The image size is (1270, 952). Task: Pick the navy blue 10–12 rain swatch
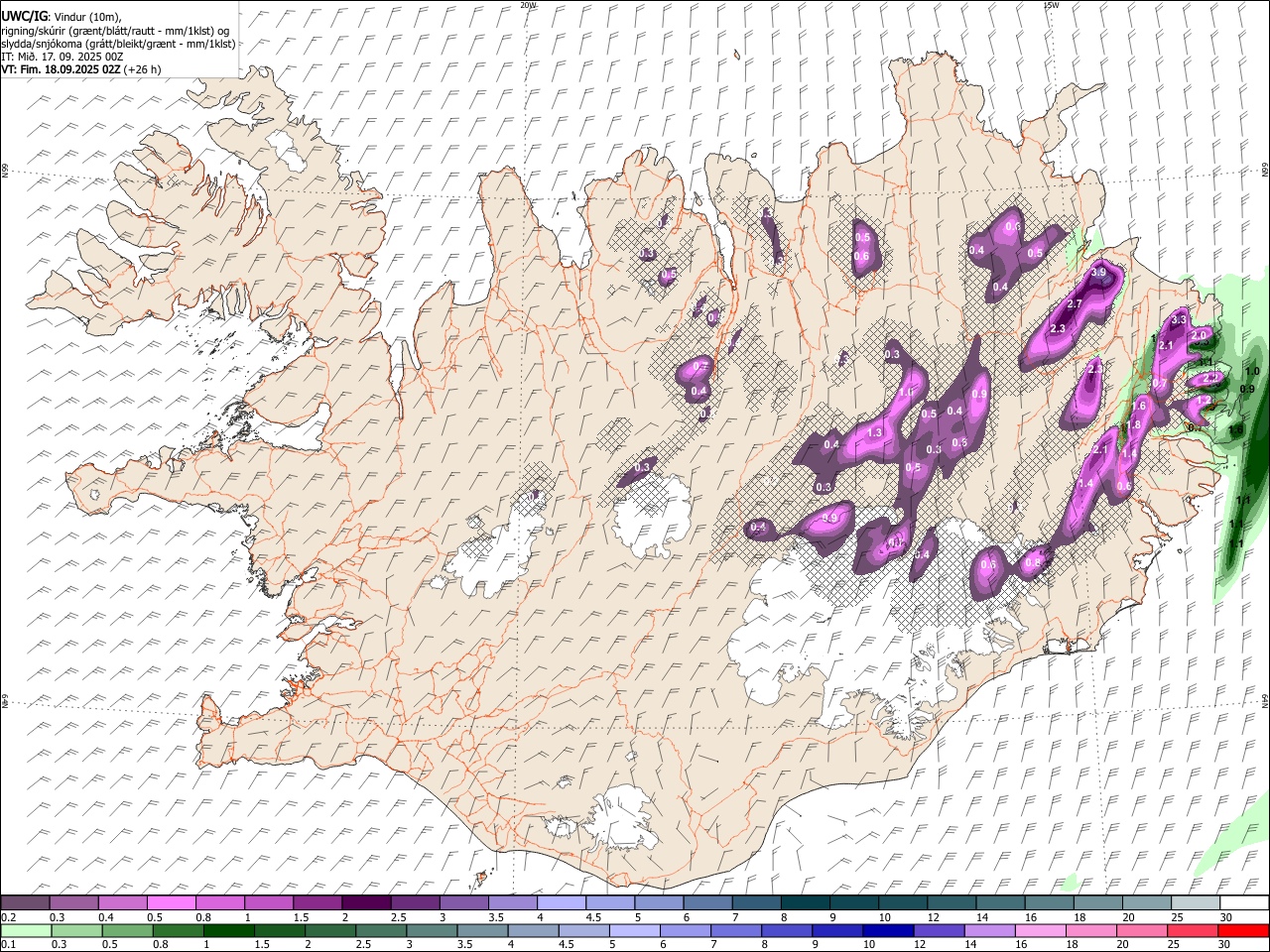coord(888,930)
